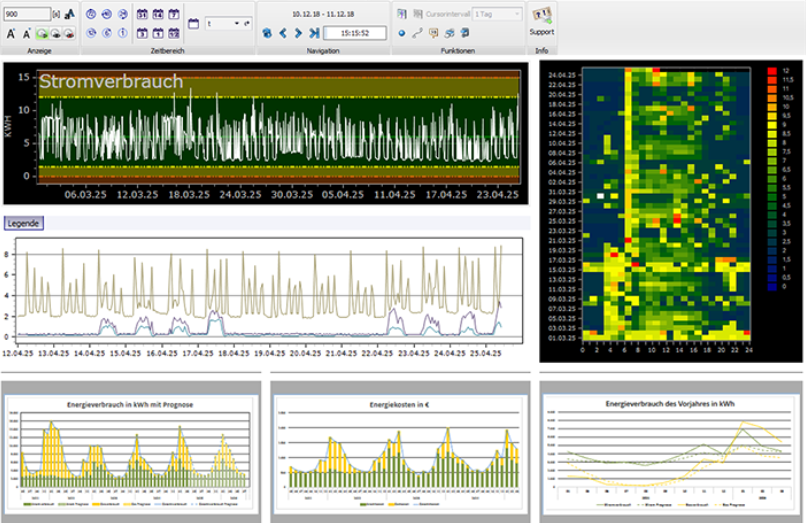
Task: Click the 31-day calendar range icon
Action: click(x=141, y=15)
